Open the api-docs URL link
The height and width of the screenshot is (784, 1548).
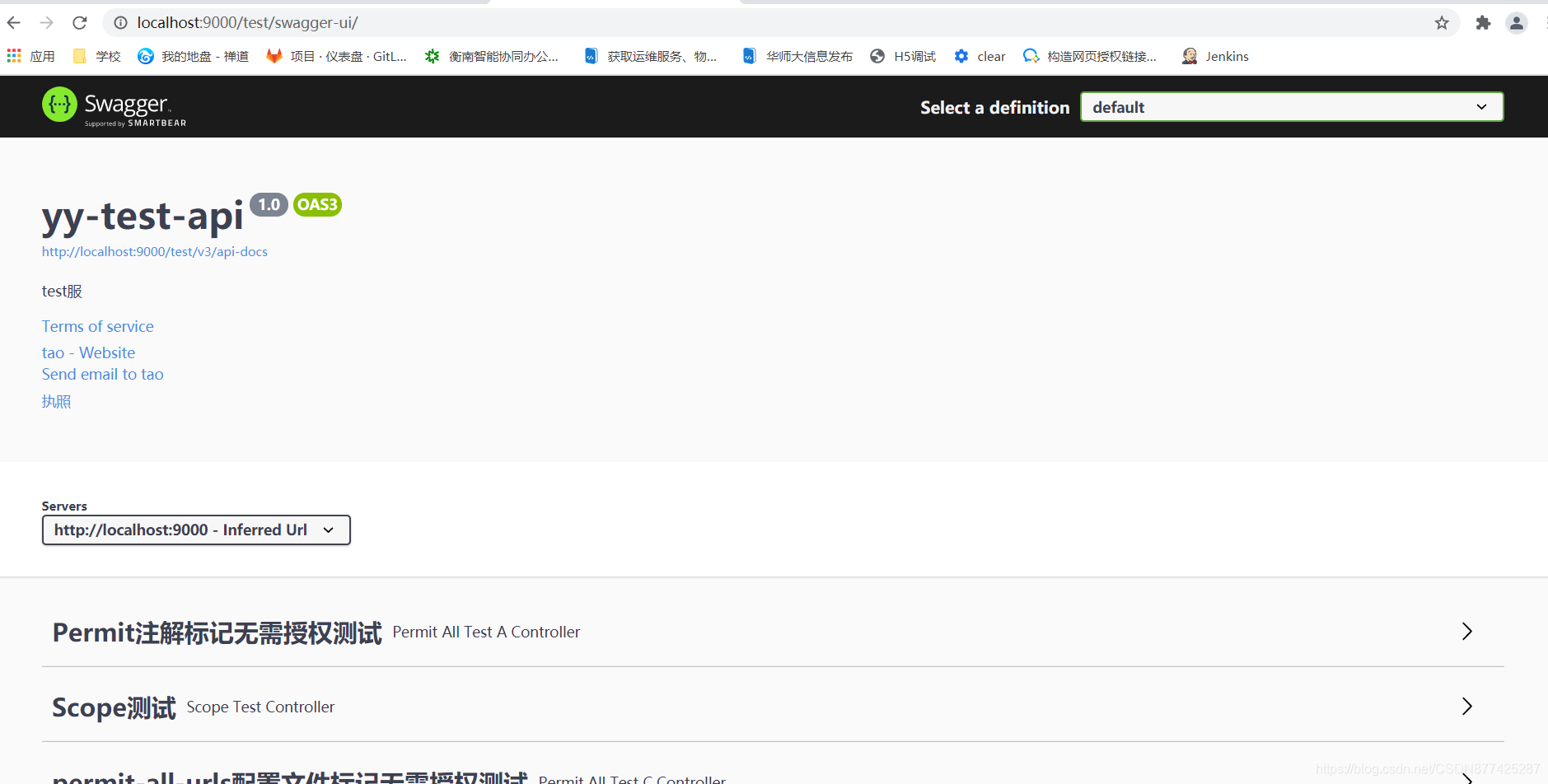(154, 251)
